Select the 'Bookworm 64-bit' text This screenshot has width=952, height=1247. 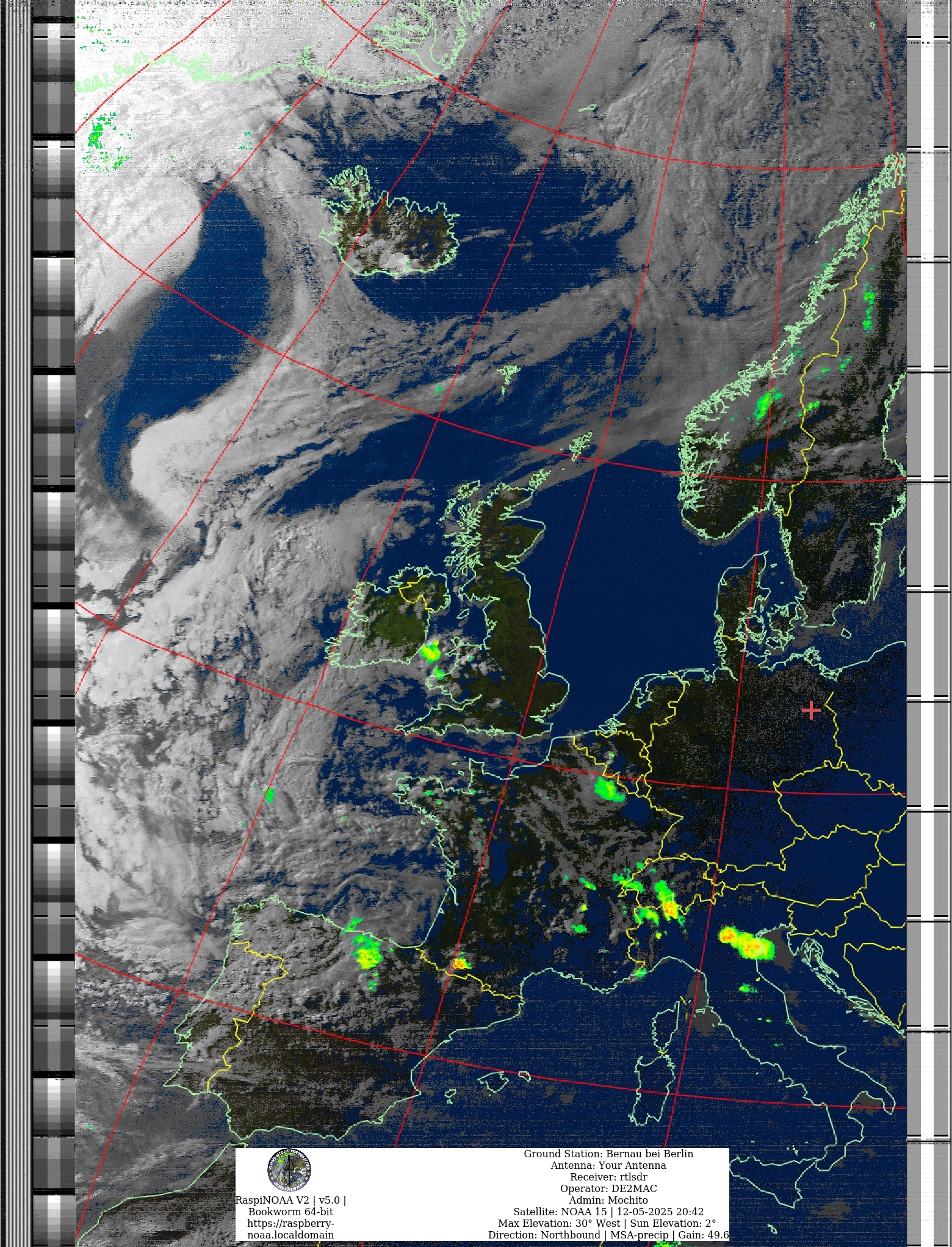pos(290,1212)
